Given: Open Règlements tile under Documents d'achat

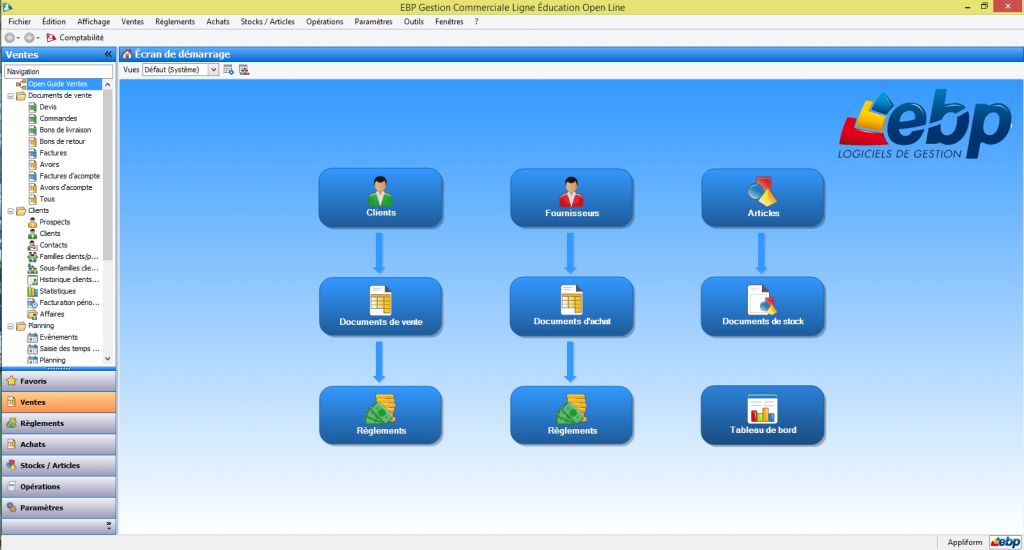Looking at the screenshot, I should click(571, 415).
